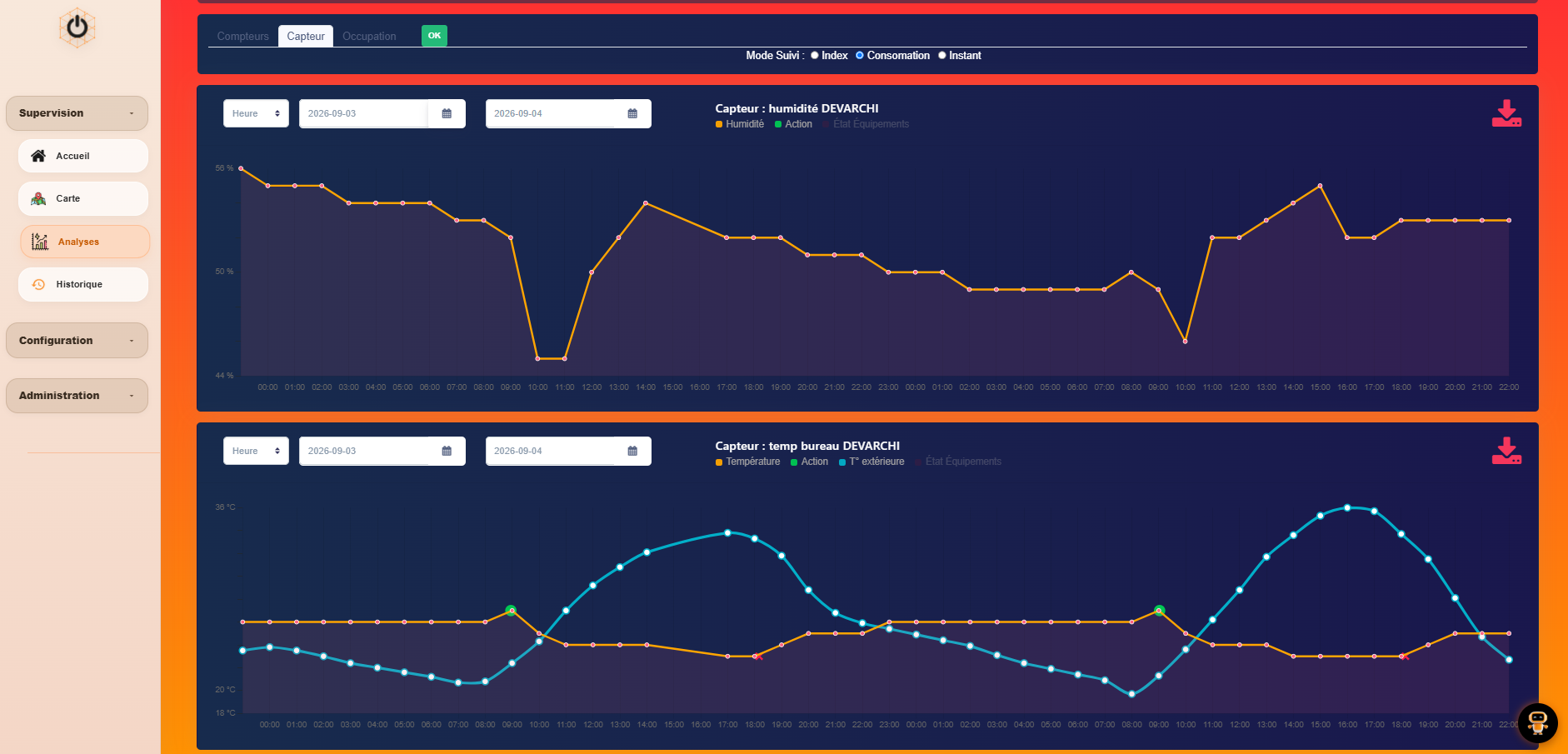Click the power logo icon at top
The image size is (1568, 754).
77,27
